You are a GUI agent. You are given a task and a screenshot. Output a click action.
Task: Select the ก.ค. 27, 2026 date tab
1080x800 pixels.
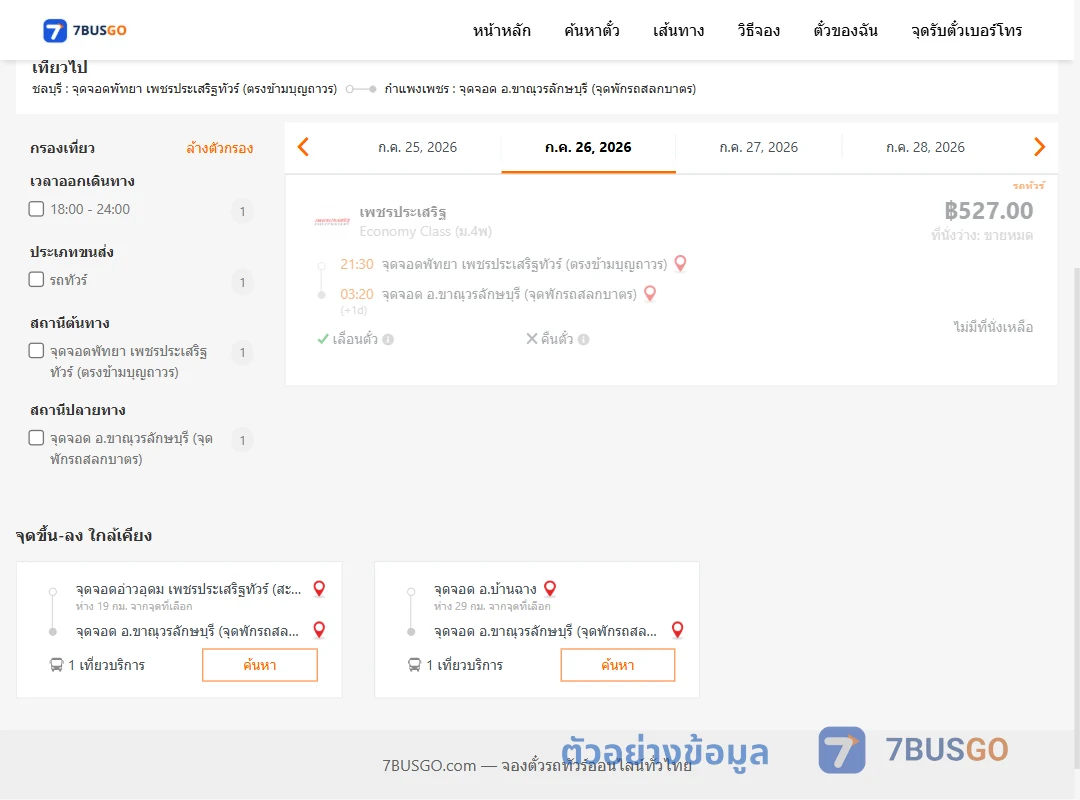coord(758,147)
